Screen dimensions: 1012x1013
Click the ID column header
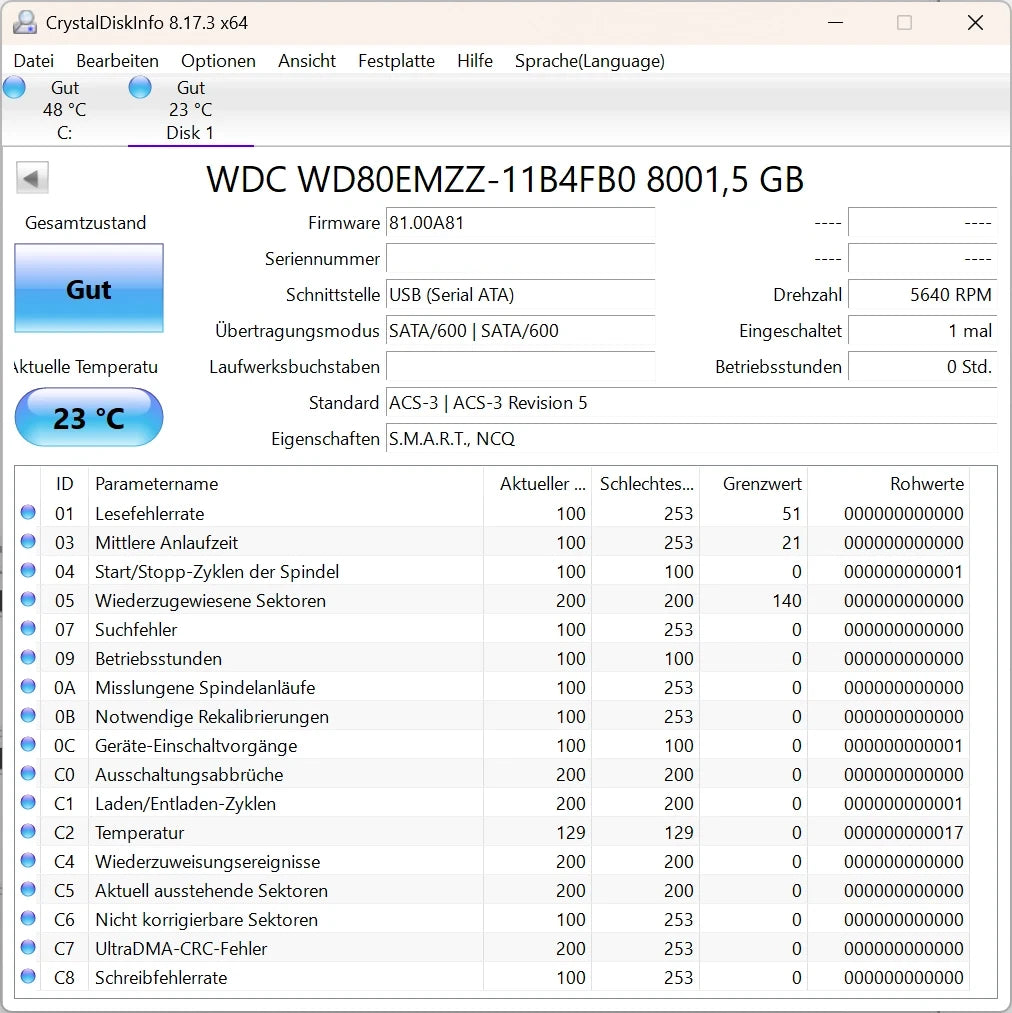pos(65,484)
